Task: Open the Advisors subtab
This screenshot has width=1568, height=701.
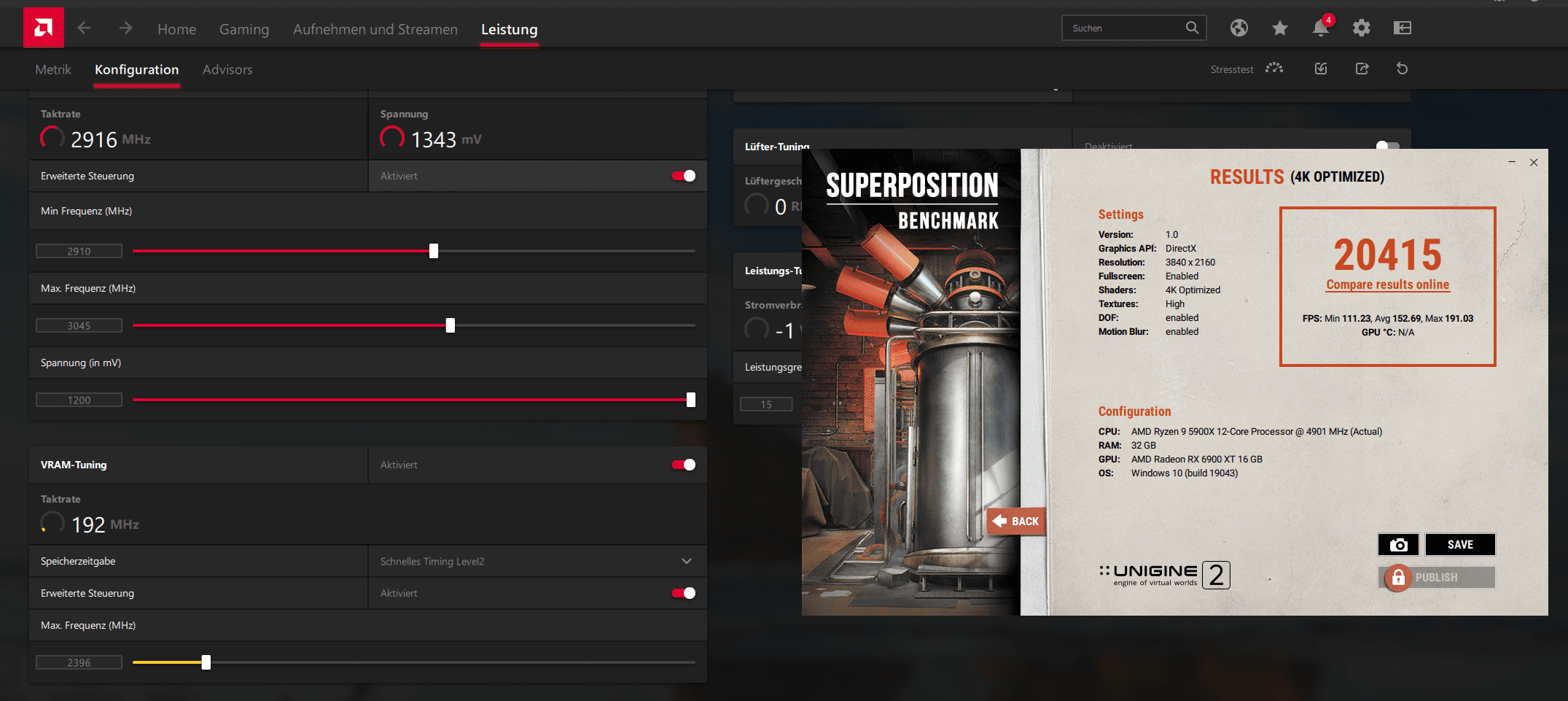Action: 227,69
